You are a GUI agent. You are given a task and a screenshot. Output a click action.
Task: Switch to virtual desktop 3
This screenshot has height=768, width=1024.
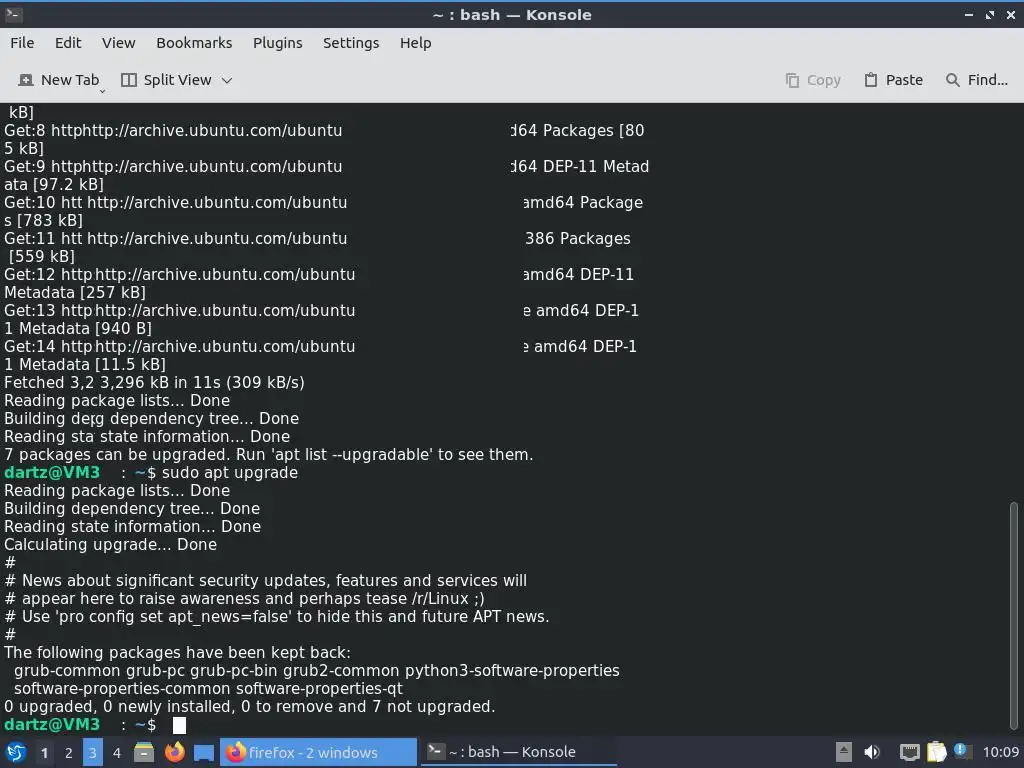coord(92,752)
